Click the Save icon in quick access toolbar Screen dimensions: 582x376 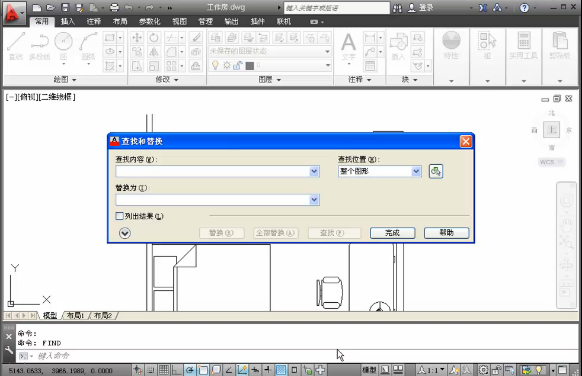(x=65, y=7)
